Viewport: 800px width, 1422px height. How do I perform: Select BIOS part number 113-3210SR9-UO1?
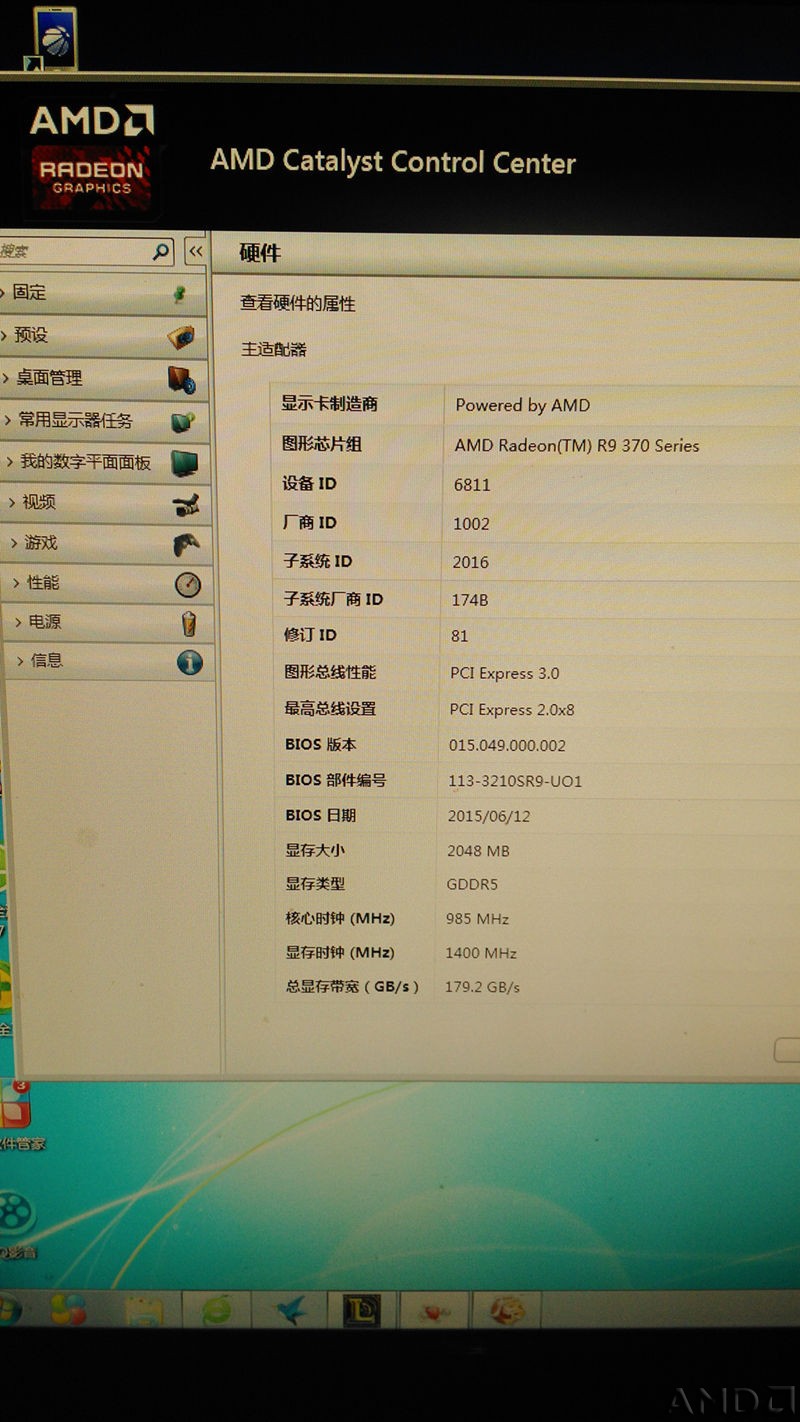[x=515, y=781]
